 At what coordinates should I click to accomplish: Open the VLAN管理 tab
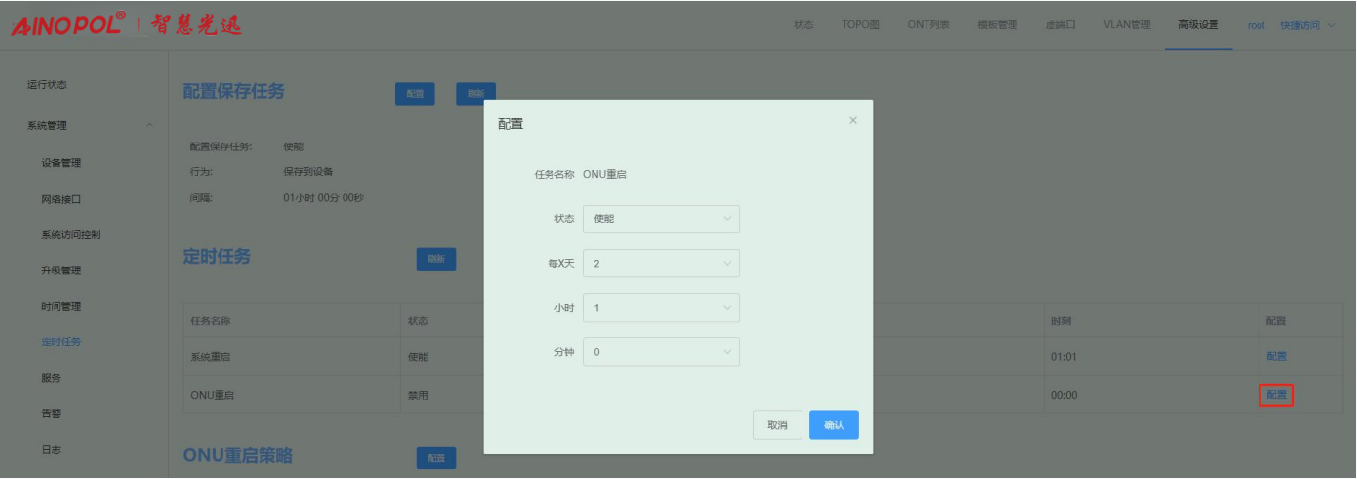1126,25
